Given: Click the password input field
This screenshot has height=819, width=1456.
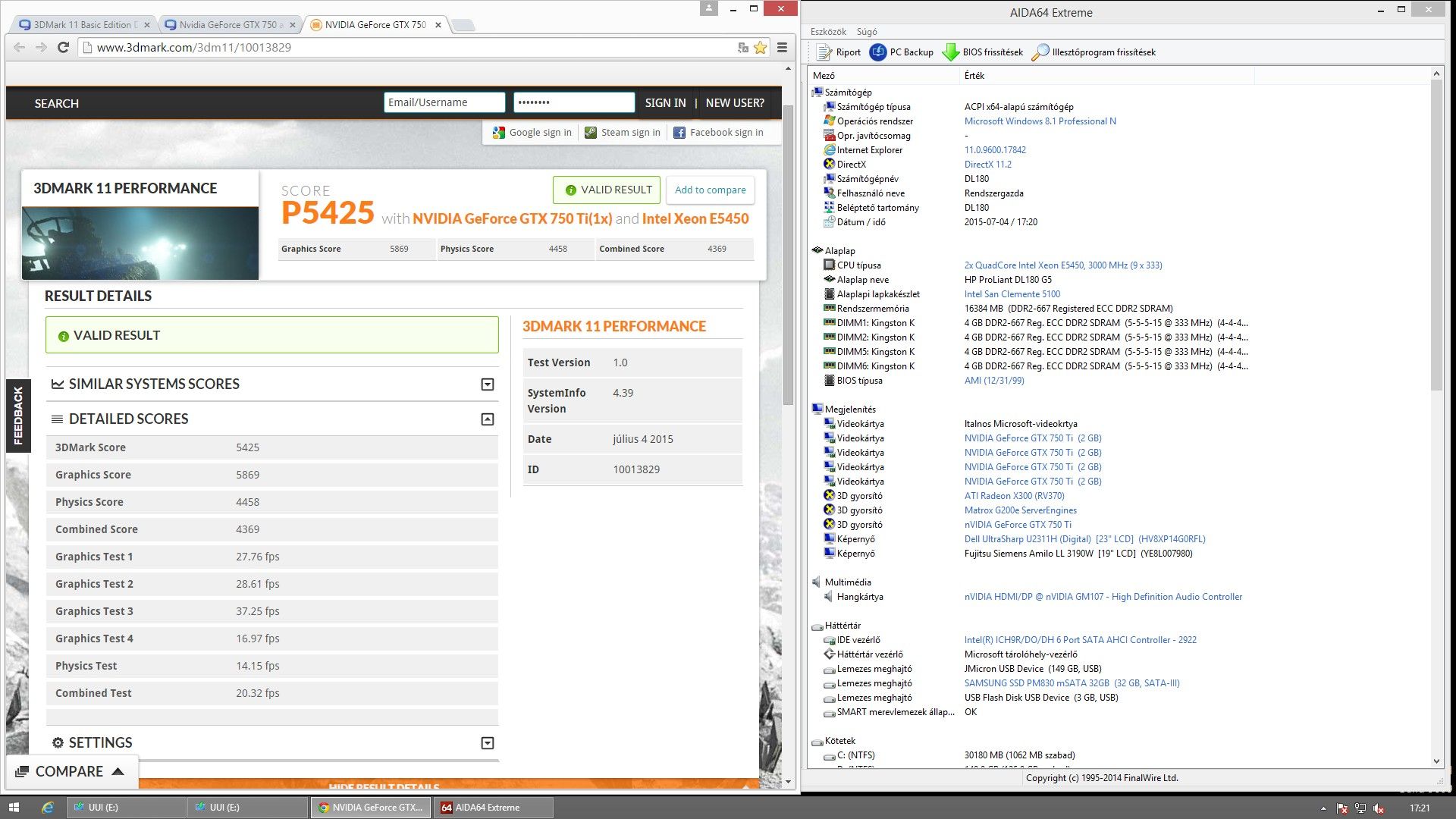Looking at the screenshot, I should coord(574,102).
